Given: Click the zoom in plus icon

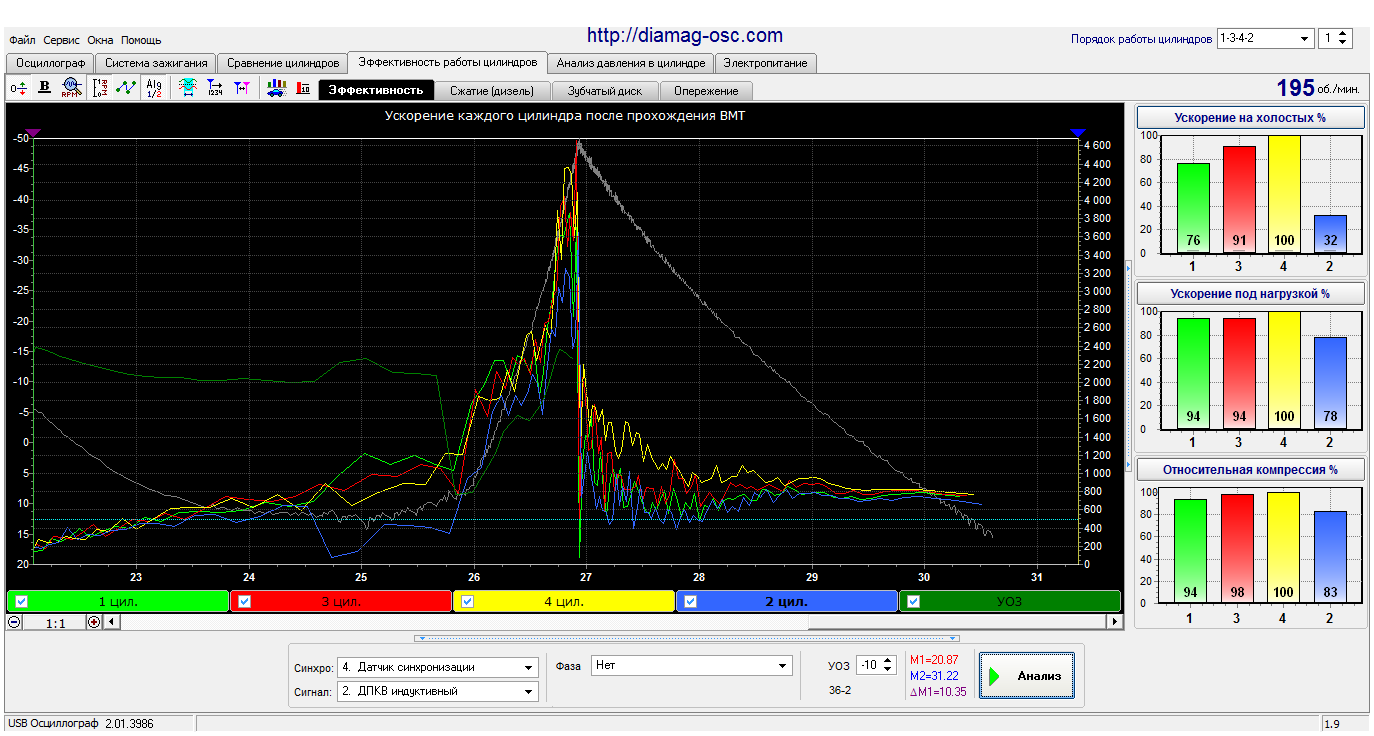Looking at the screenshot, I should click(x=94, y=622).
